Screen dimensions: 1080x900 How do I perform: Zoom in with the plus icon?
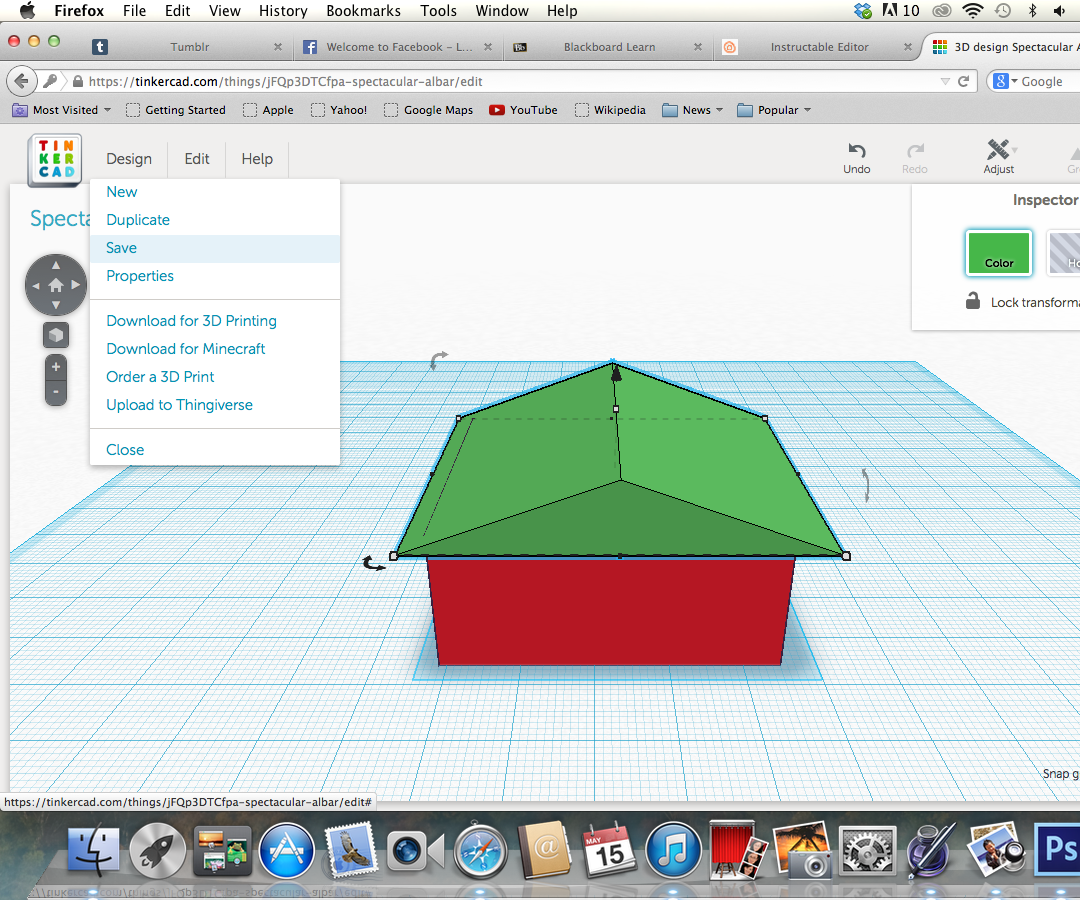(55, 366)
